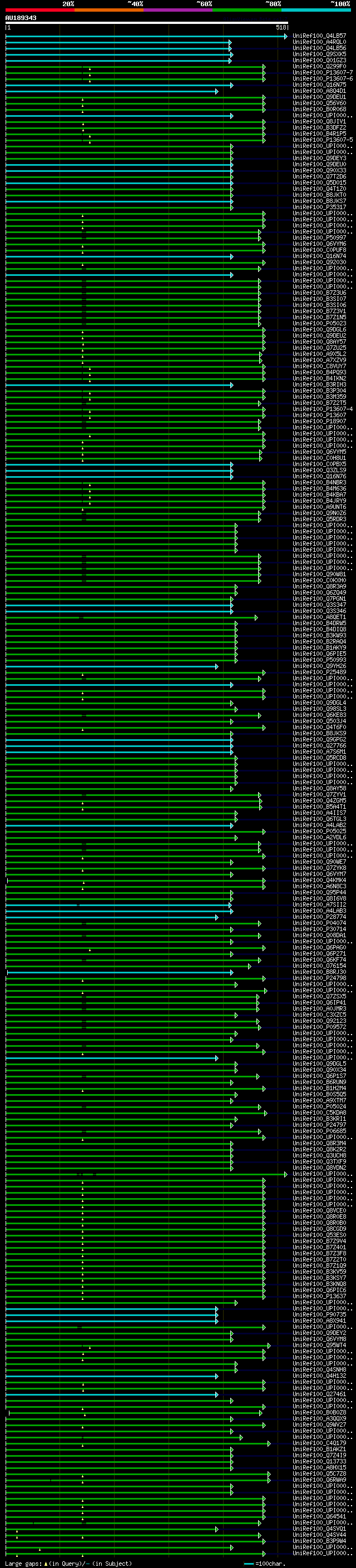Select hit UniRef100_A9UNT6
Viewport: 356px width, 1568px height.
pos(319,507)
